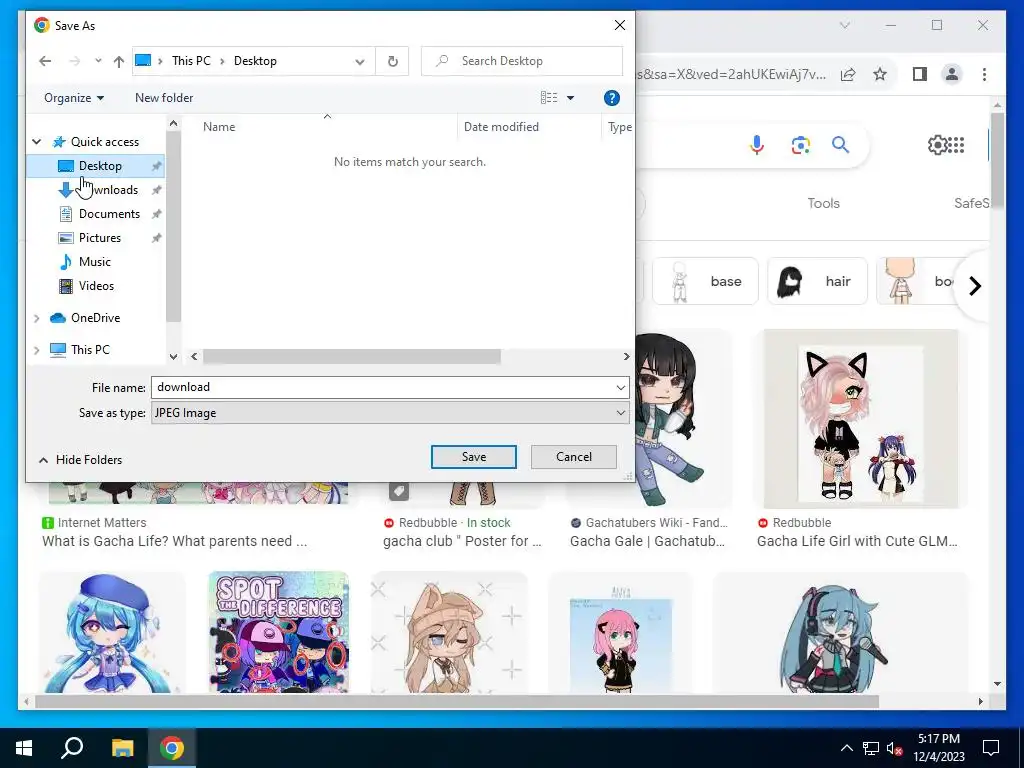Select Music in navigation pane
Image resolution: width=1024 pixels, height=768 pixels.
click(x=95, y=262)
